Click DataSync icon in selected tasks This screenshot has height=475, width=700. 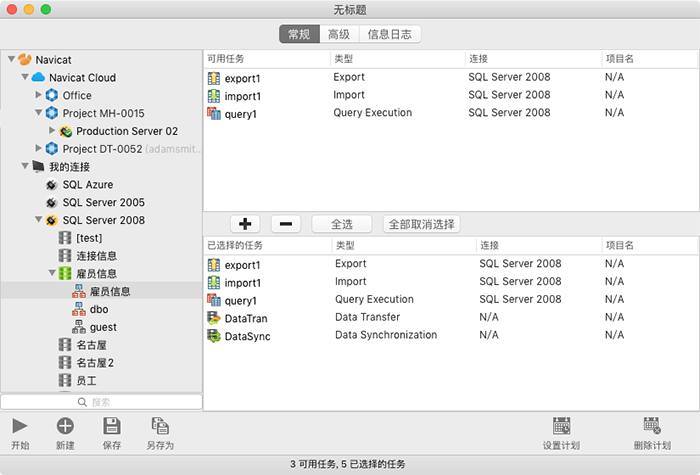coord(214,336)
